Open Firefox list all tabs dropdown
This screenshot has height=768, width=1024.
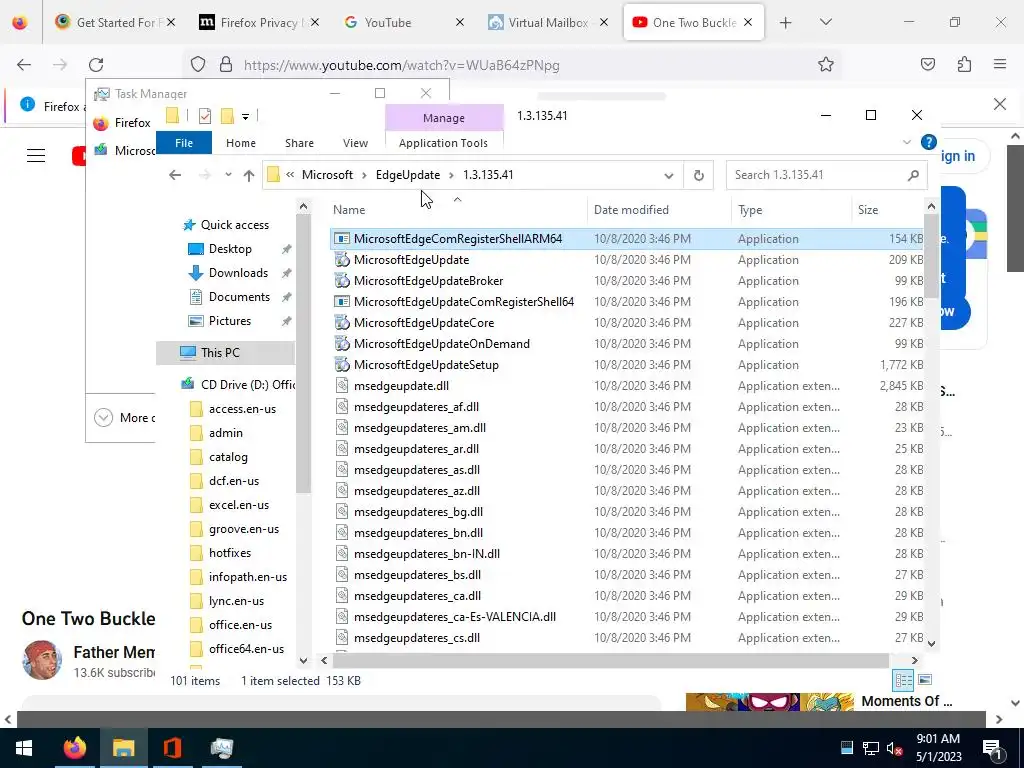825,22
